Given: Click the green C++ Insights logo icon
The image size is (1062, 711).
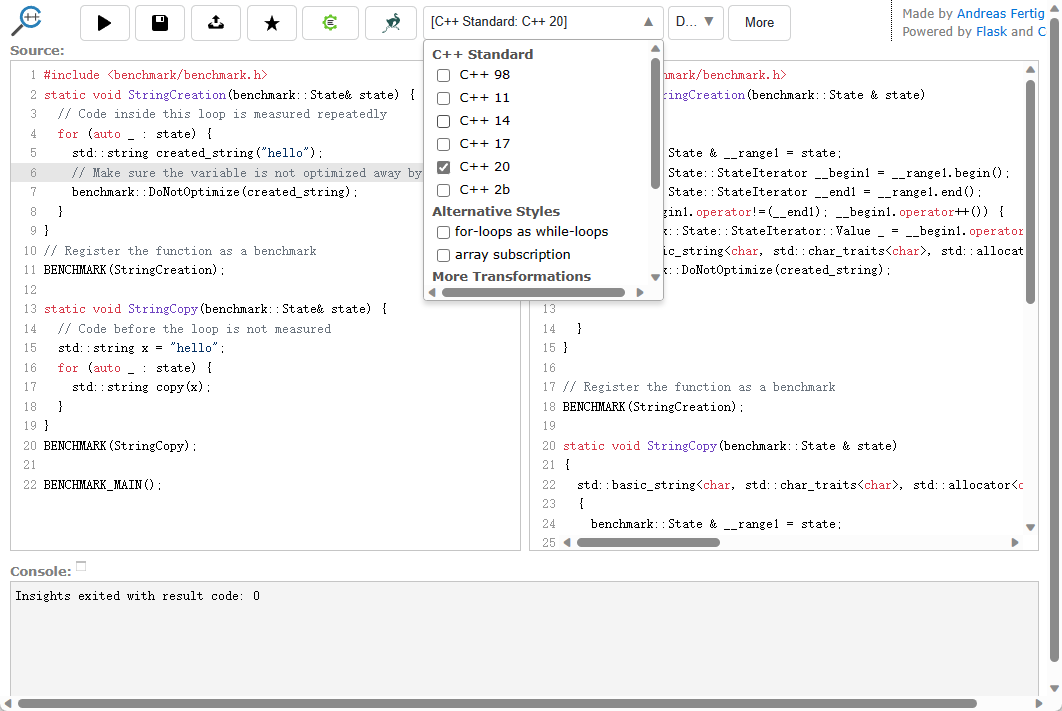Looking at the screenshot, I should 330,23.
